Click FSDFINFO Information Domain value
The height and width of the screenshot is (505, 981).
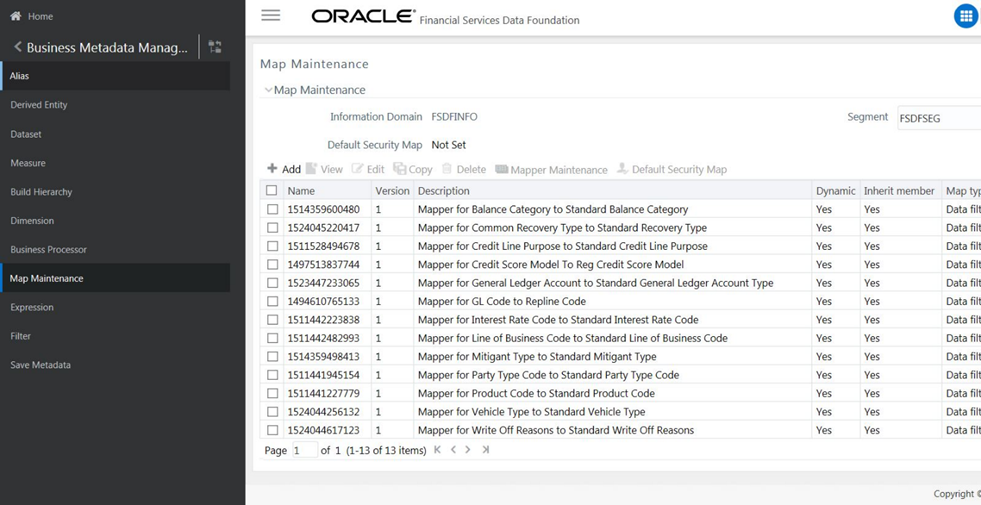pyautogui.click(x=454, y=116)
